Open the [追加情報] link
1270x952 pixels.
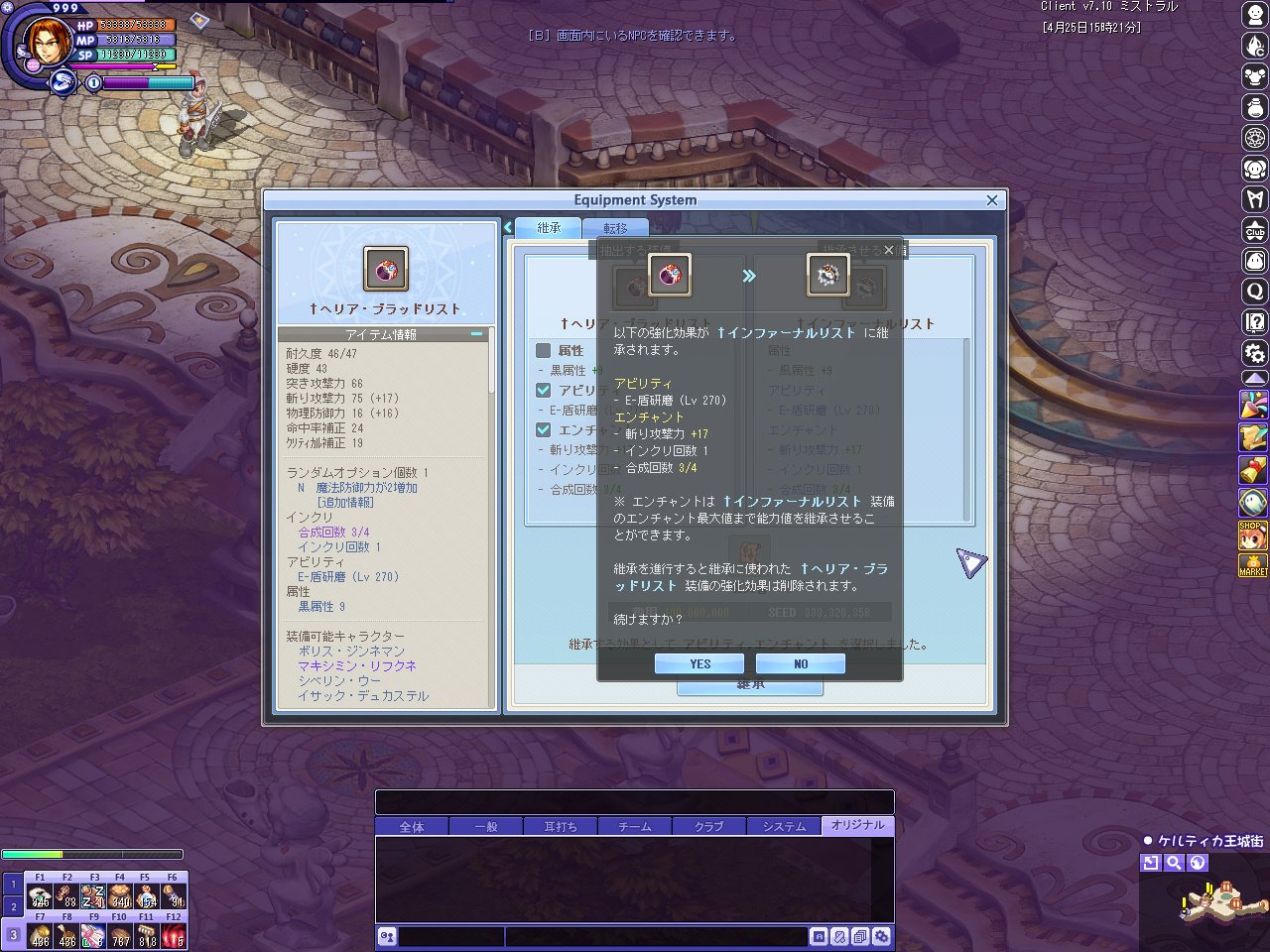click(345, 503)
